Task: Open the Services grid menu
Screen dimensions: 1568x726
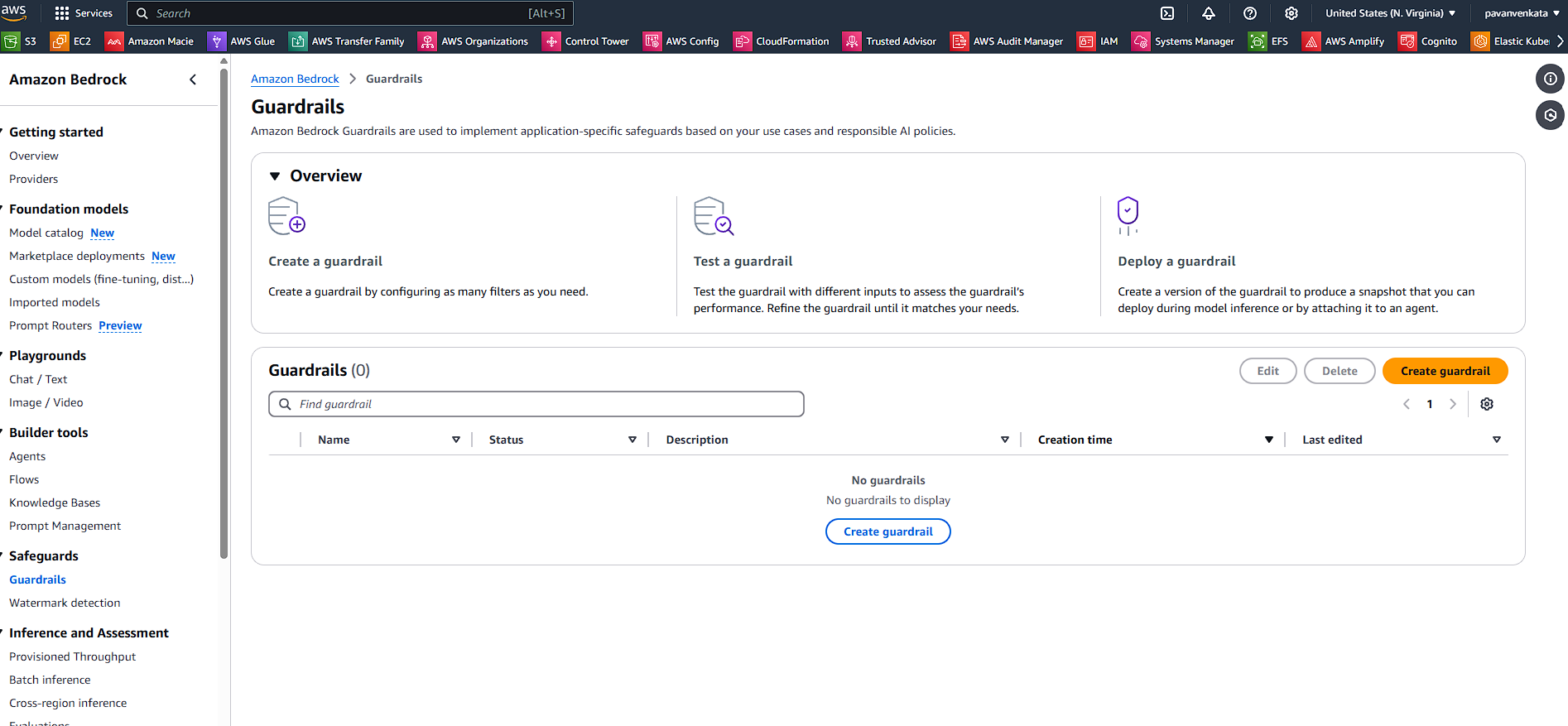Action: [x=84, y=13]
